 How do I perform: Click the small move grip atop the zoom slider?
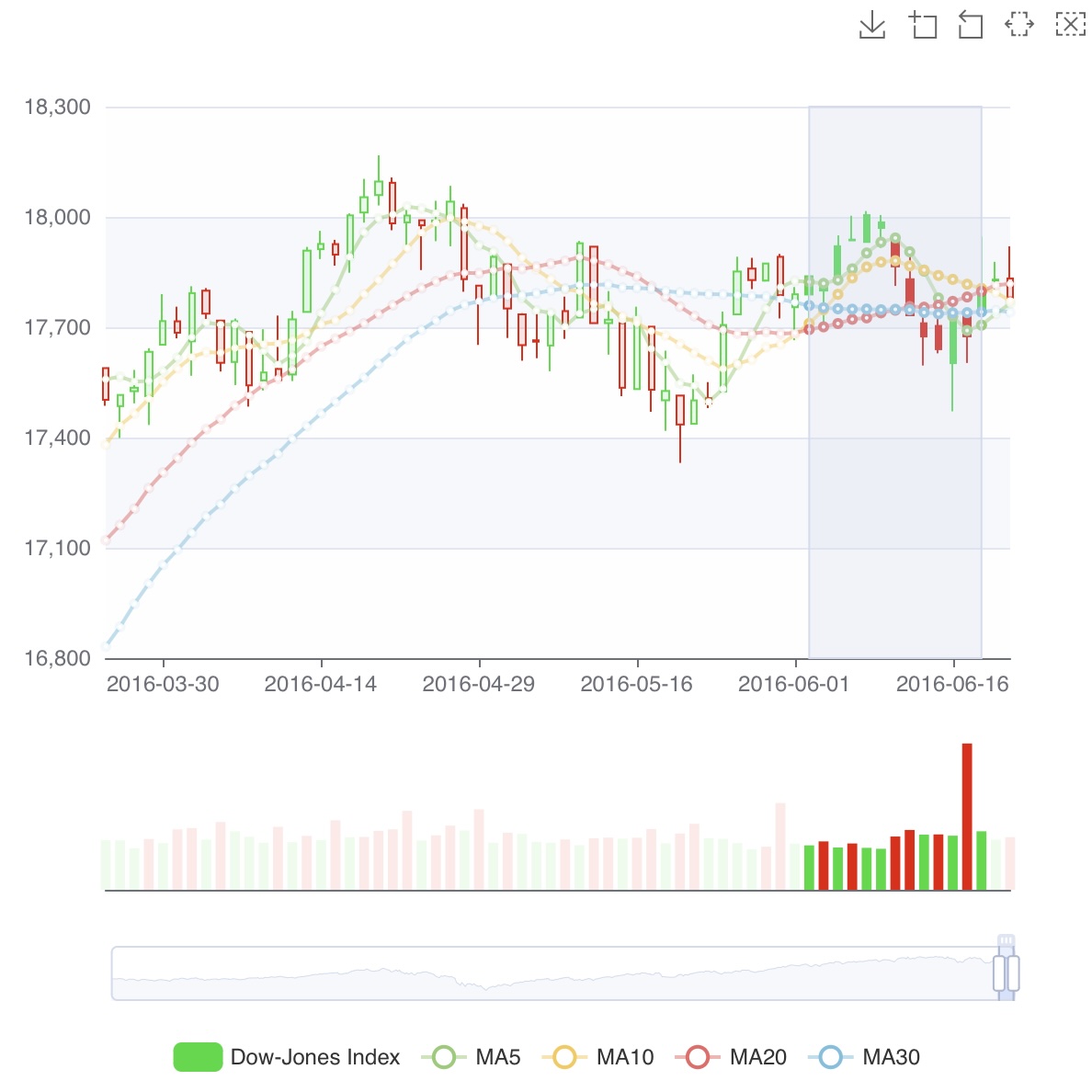1007,940
